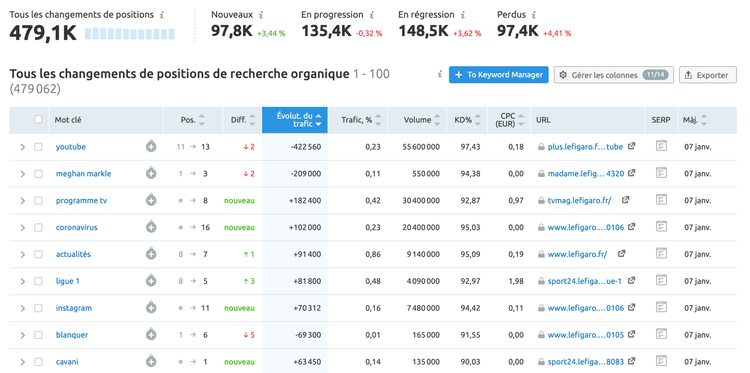750x373 pixels.
Task: Sort table by CPC (EUR) column
Action: pos(508,120)
